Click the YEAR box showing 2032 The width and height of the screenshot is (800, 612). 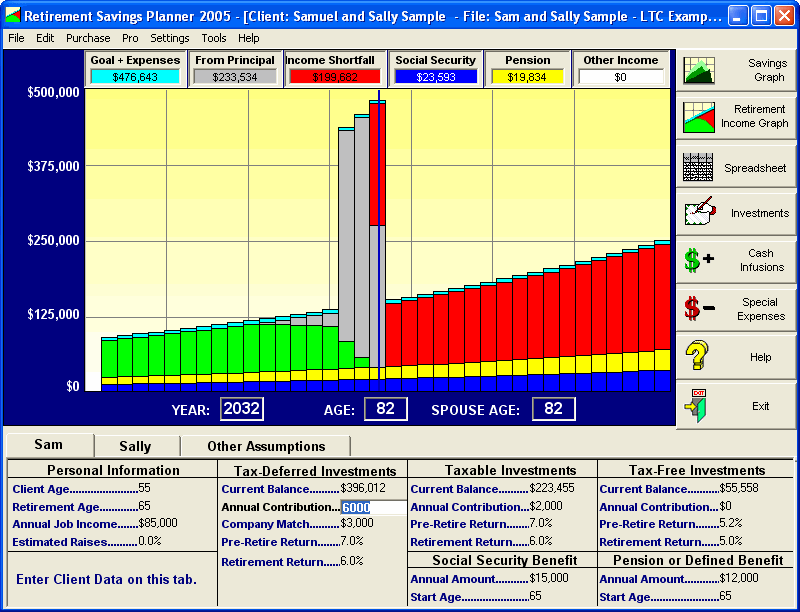tap(242, 409)
